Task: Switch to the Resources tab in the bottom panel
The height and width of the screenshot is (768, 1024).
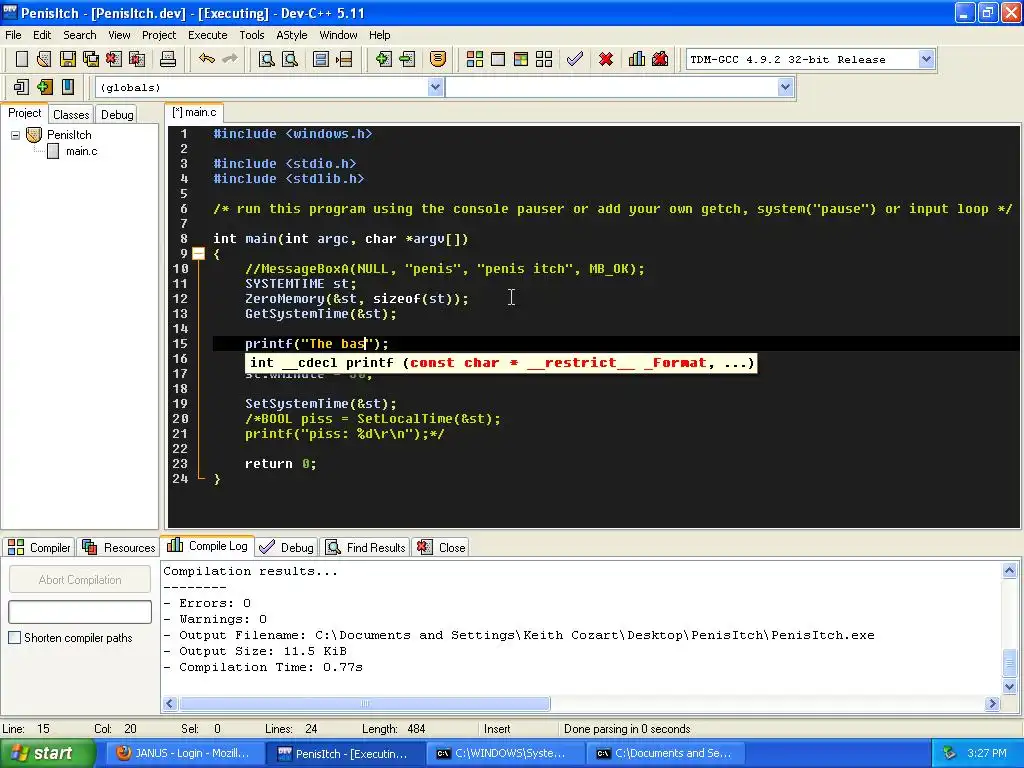Action: coord(119,547)
